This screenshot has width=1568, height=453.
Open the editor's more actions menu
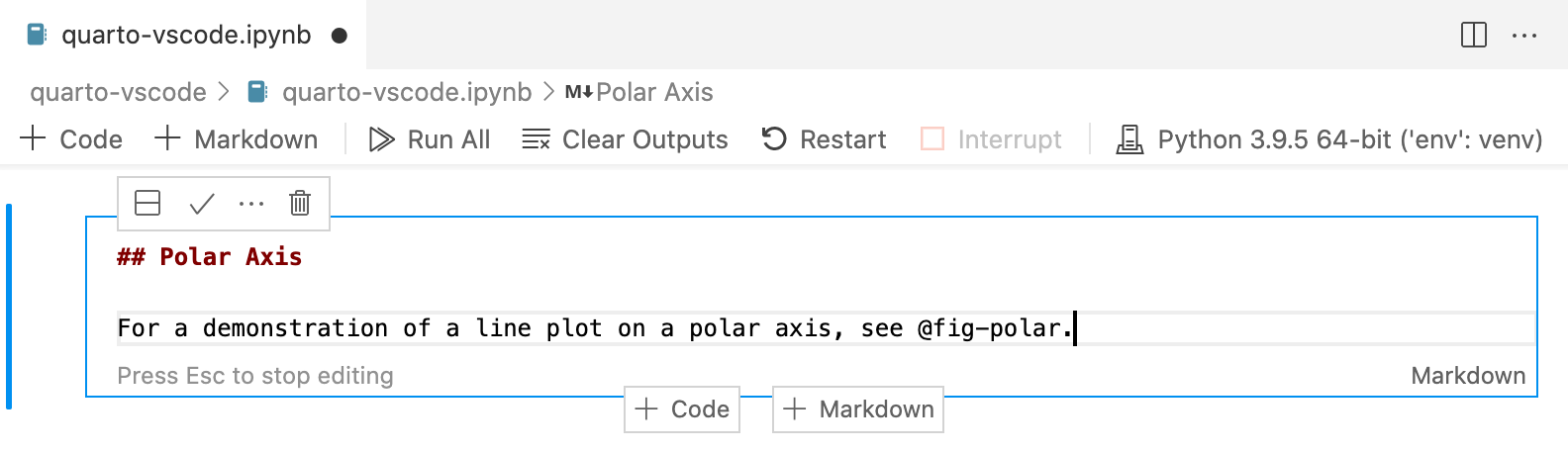click(x=1524, y=36)
